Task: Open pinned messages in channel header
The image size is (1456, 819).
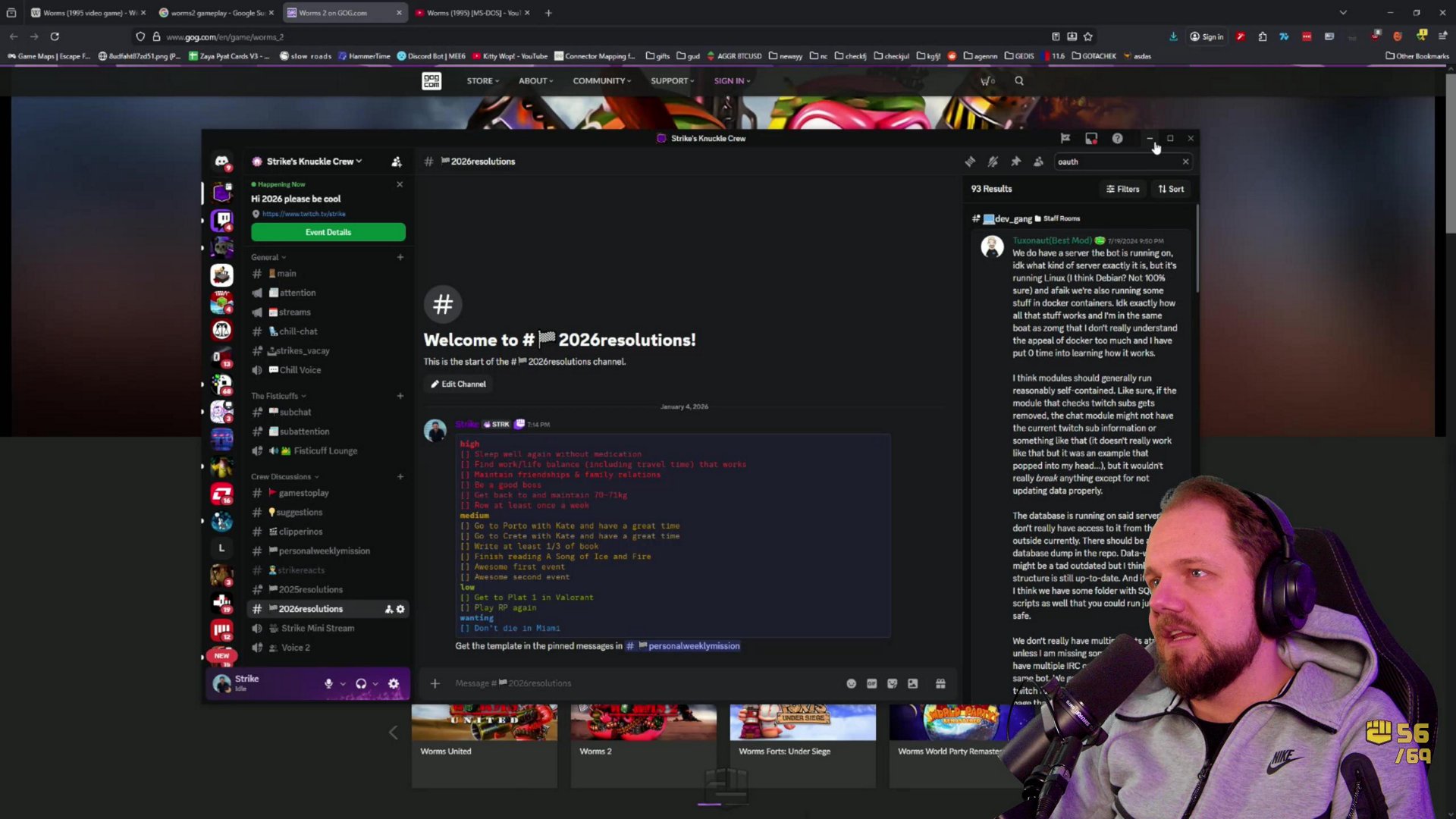Action: click(1015, 162)
